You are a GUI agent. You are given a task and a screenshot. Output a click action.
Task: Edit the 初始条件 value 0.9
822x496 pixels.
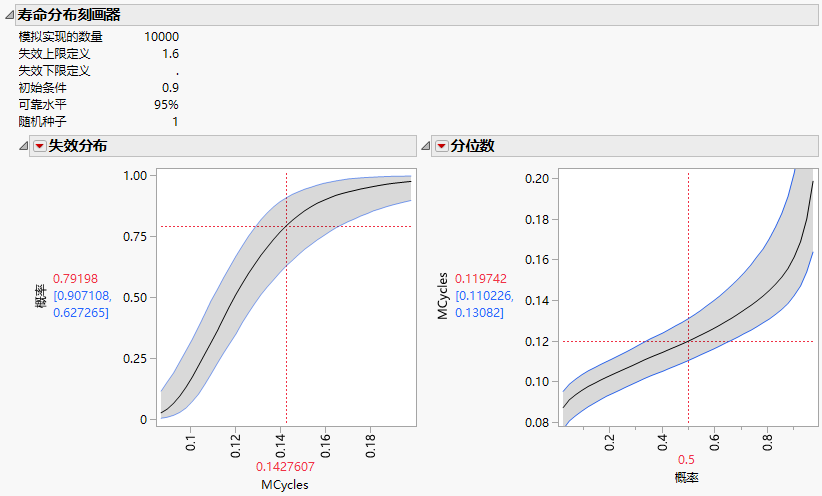pyautogui.click(x=170, y=88)
